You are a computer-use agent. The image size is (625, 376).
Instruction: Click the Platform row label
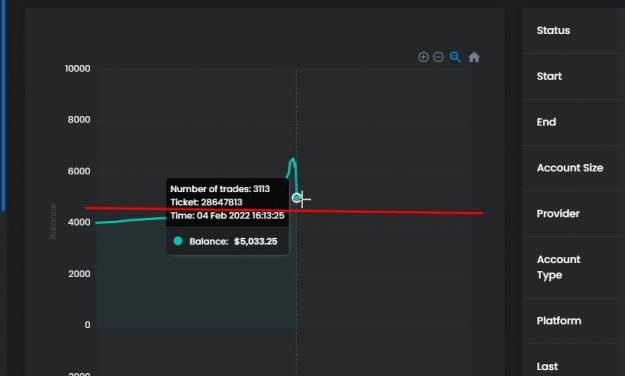[558, 321]
